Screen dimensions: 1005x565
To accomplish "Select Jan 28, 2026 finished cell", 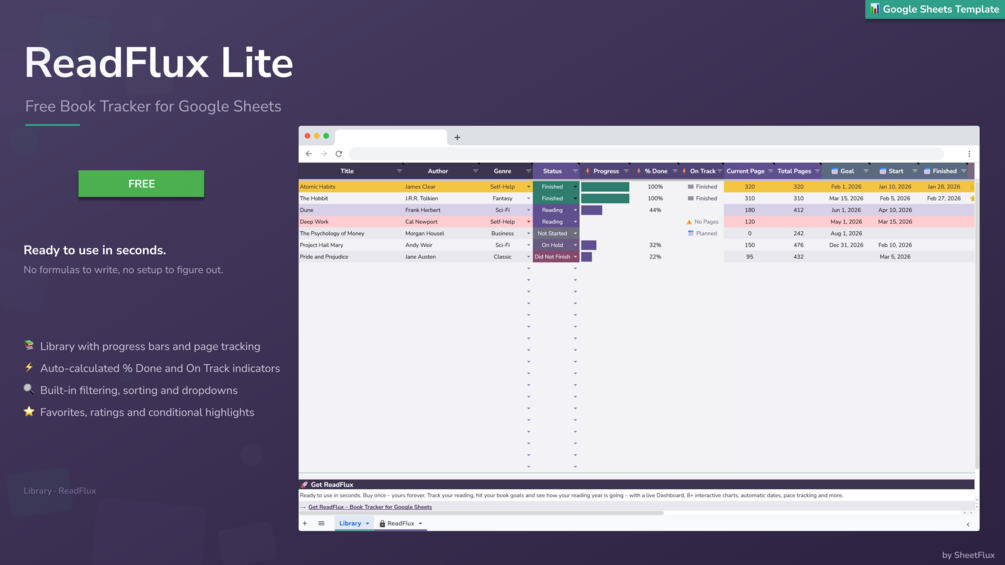I will (943, 186).
